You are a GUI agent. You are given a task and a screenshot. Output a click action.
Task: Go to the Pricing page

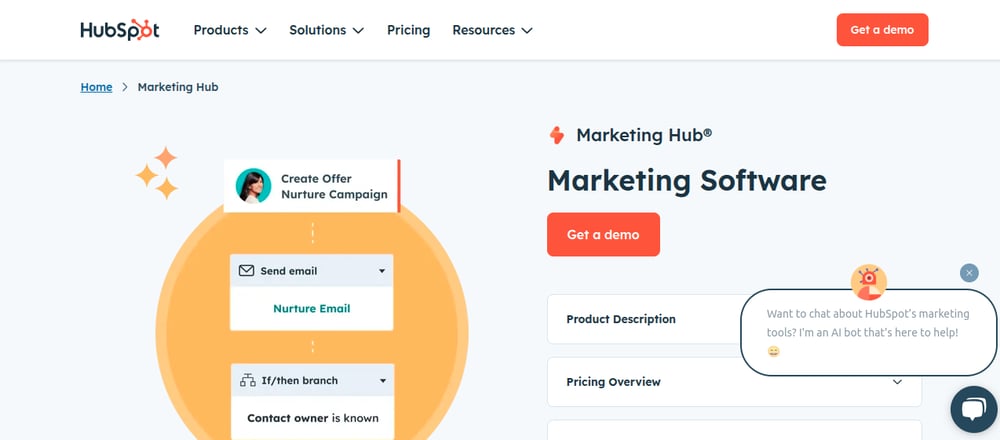point(408,30)
